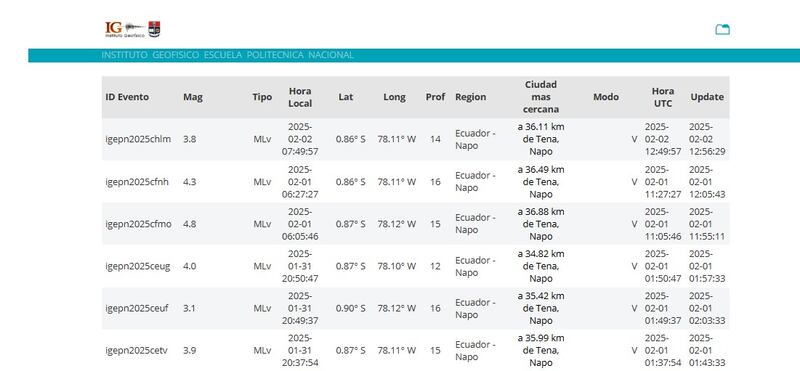Click the Mag column header

193,97
